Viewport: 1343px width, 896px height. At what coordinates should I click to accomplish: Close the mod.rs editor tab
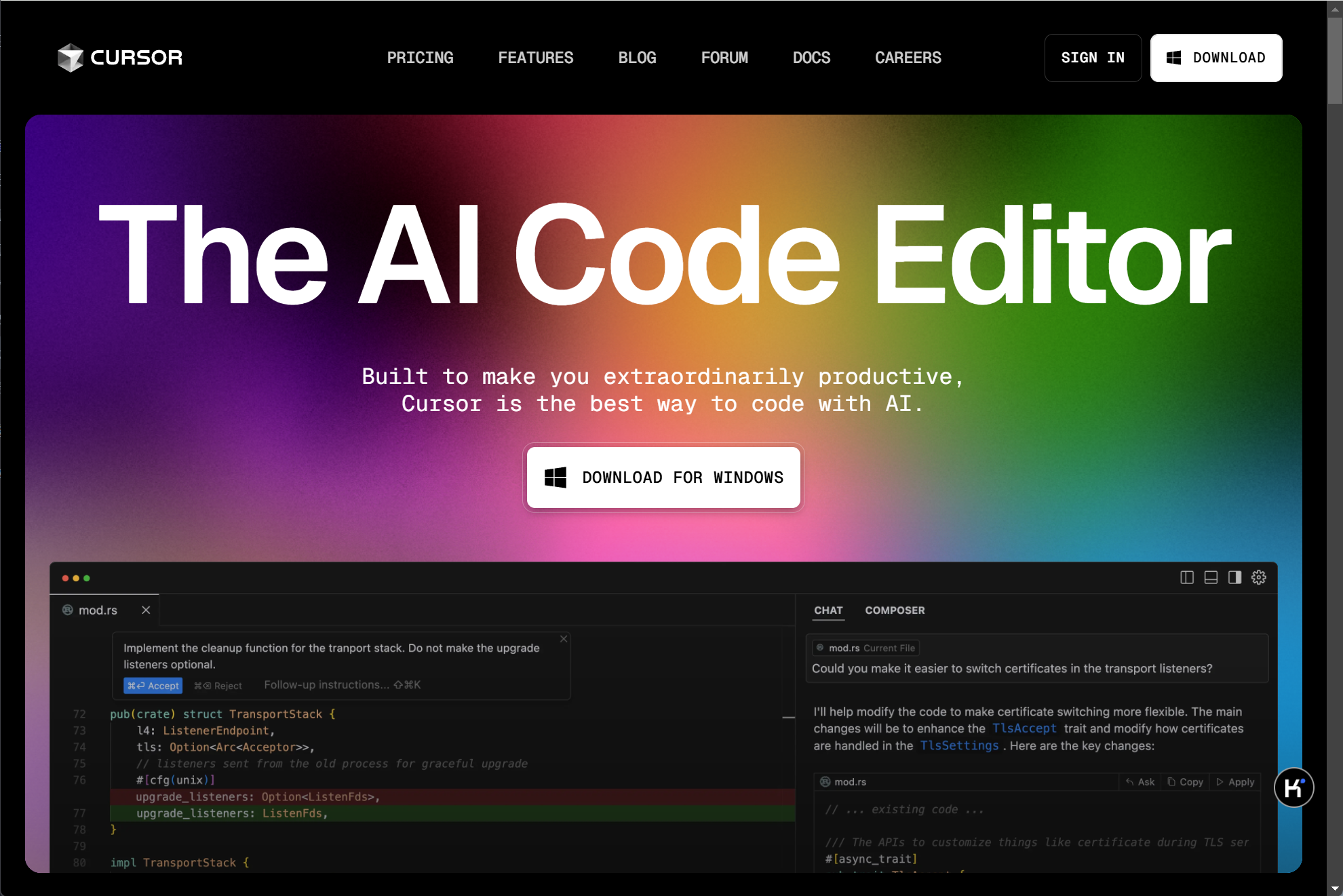[146, 610]
